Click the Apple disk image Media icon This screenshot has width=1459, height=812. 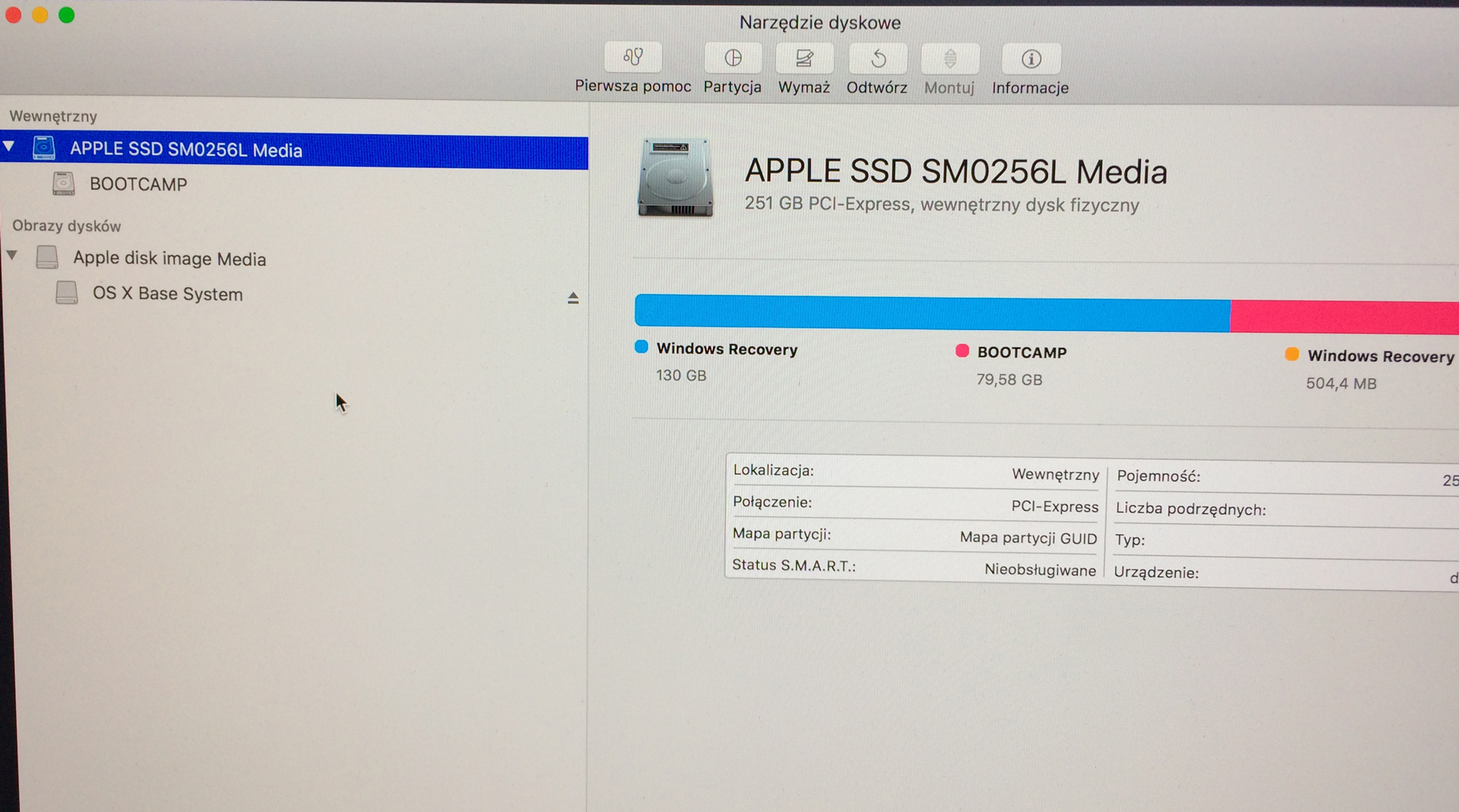[x=47, y=257]
